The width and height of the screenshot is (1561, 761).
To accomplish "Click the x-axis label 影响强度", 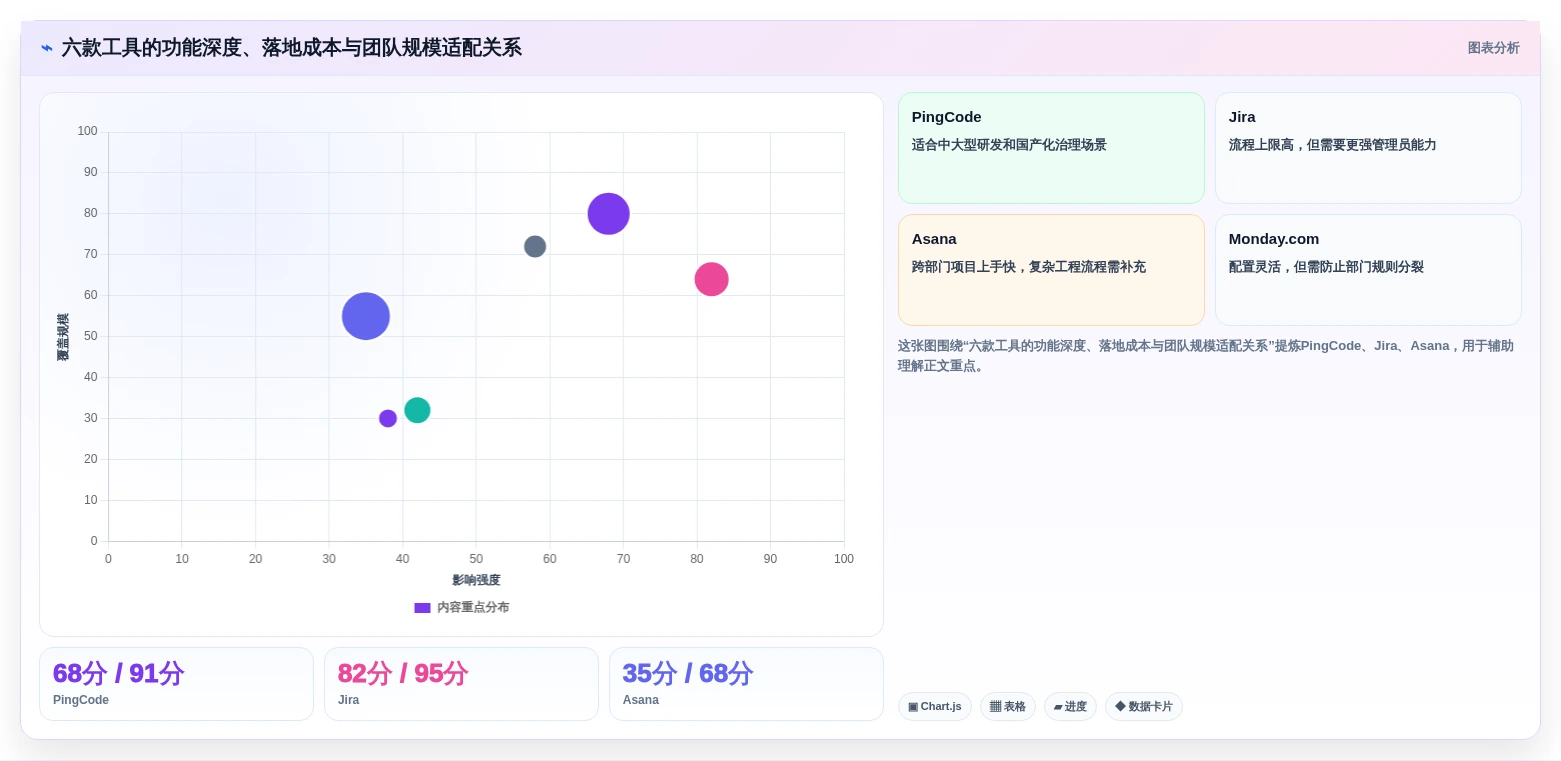I will tap(476, 581).
